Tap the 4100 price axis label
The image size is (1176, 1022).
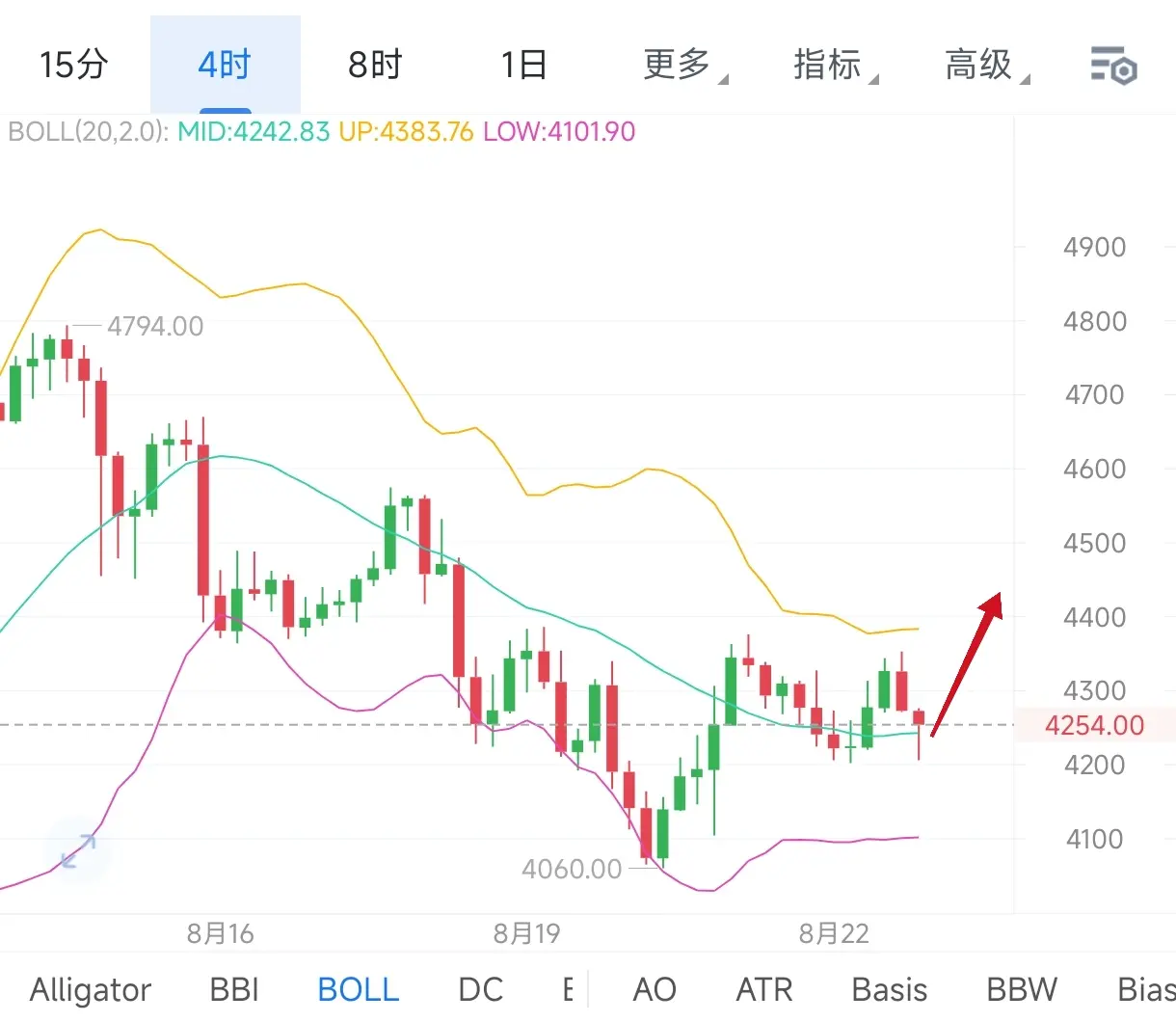(x=1095, y=839)
